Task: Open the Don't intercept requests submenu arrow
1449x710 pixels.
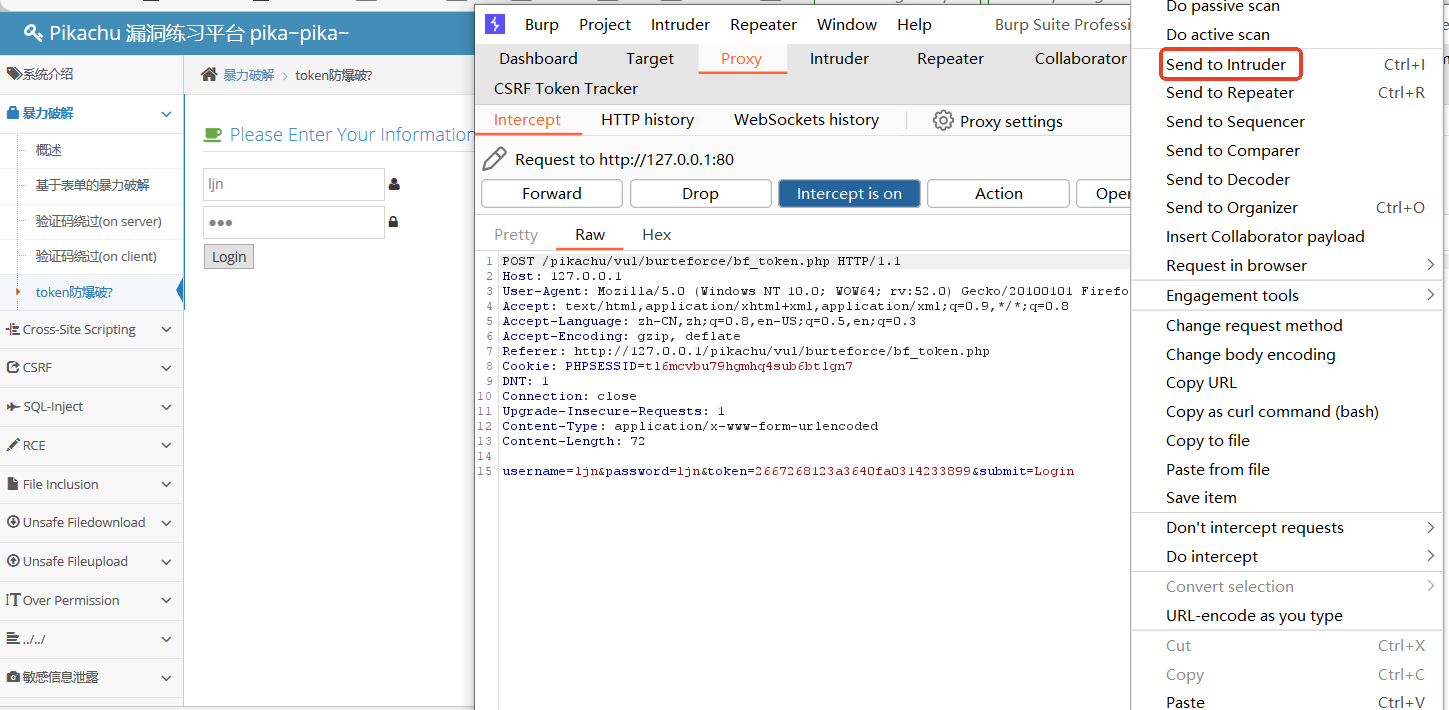Action: tap(1431, 527)
